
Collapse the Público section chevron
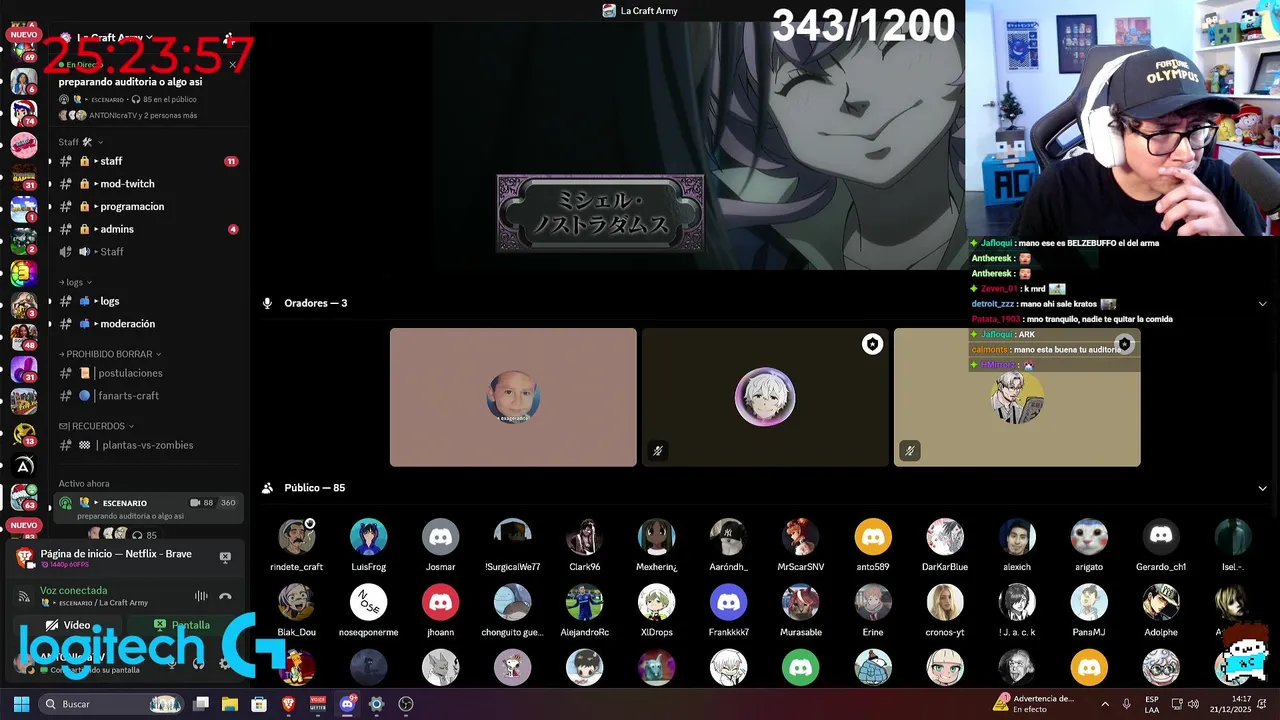tap(1262, 488)
